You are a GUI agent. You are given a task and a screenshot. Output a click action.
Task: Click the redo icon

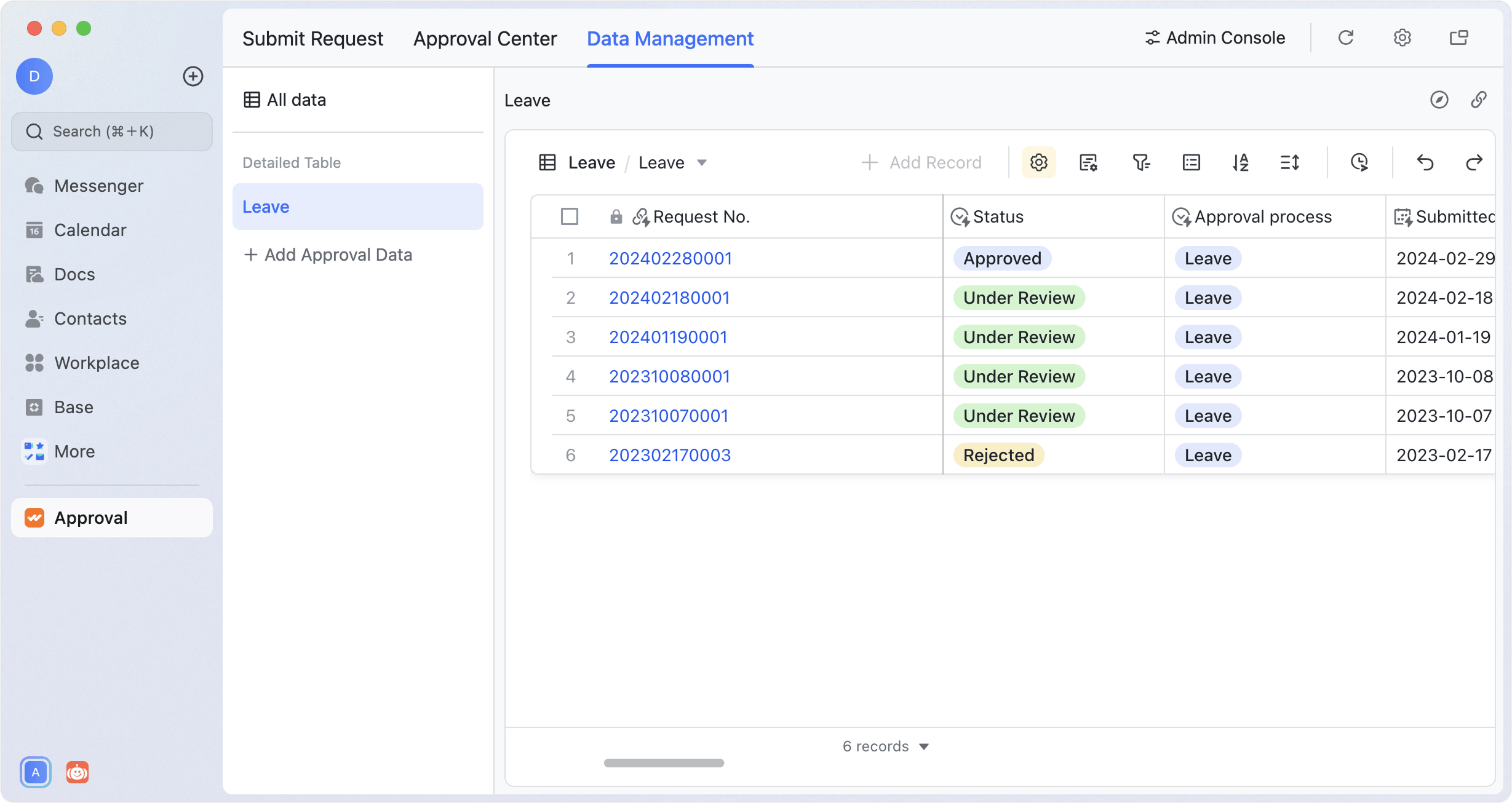pyautogui.click(x=1475, y=162)
